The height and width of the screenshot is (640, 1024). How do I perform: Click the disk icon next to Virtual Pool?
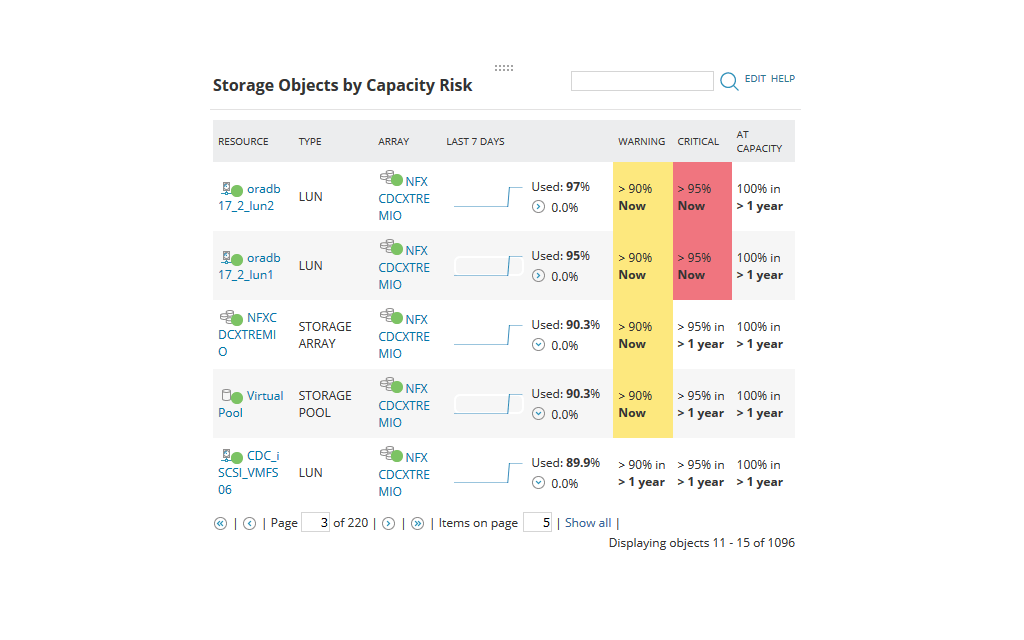[x=226, y=395]
